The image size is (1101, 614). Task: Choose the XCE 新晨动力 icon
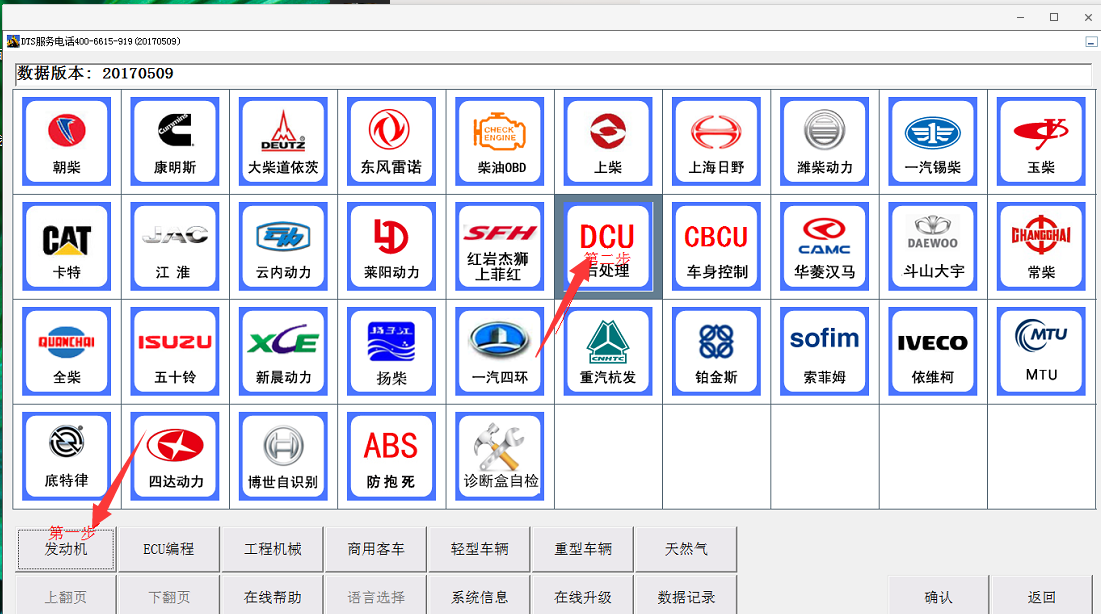[x=283, y=351]
